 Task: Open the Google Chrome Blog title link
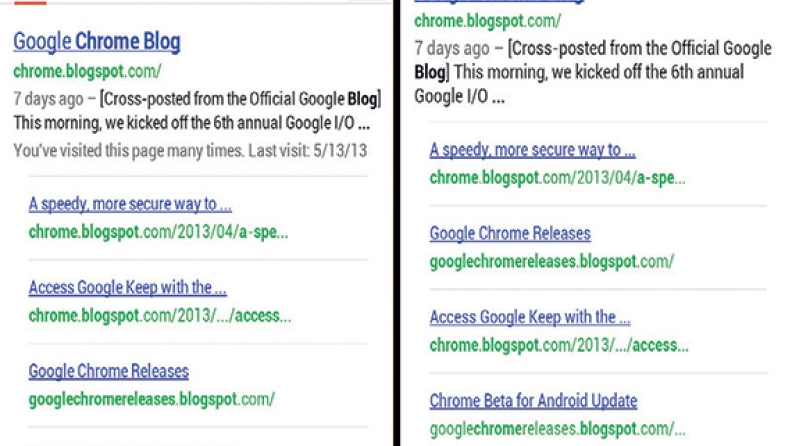[x=96, y=41]
